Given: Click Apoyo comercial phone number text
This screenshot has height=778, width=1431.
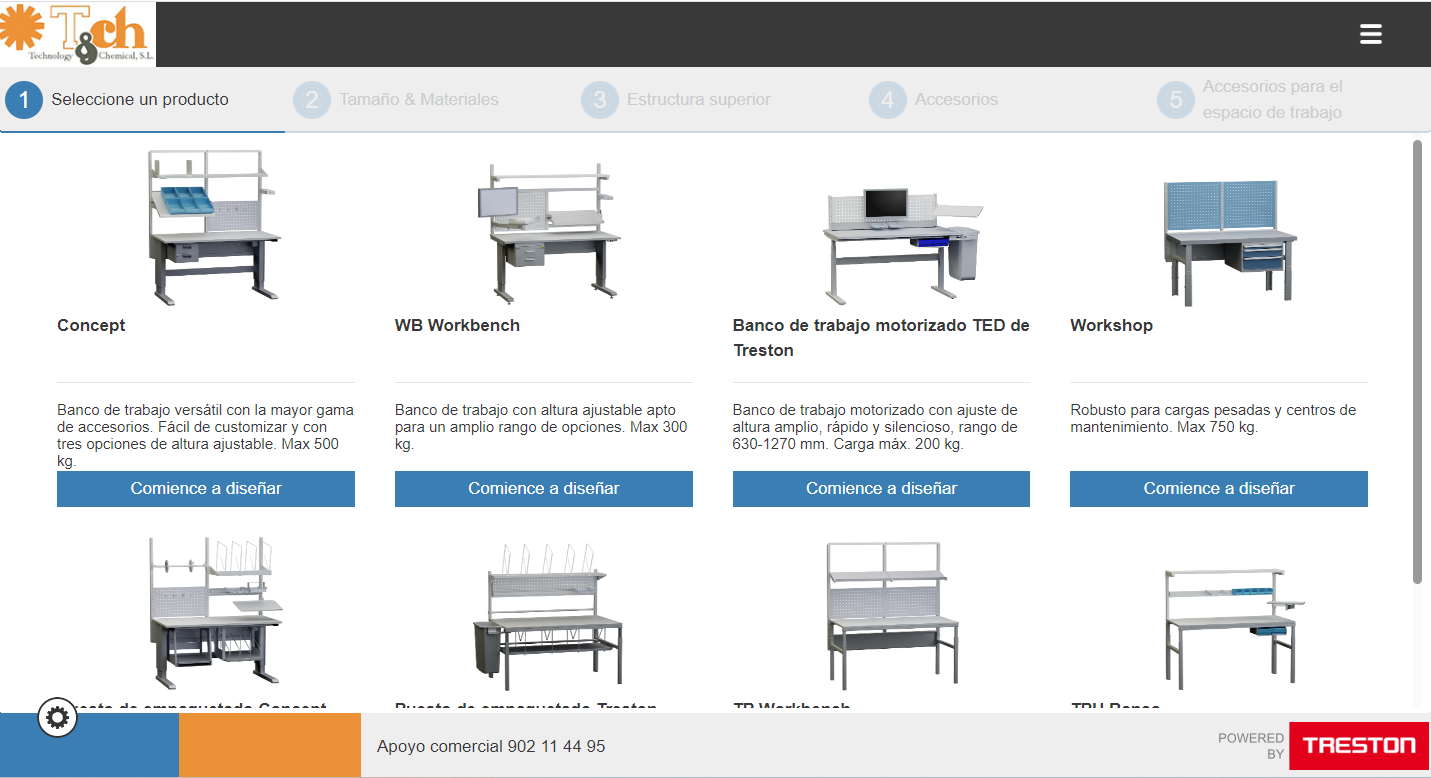Looking at the screenshot, I should 491,746.
